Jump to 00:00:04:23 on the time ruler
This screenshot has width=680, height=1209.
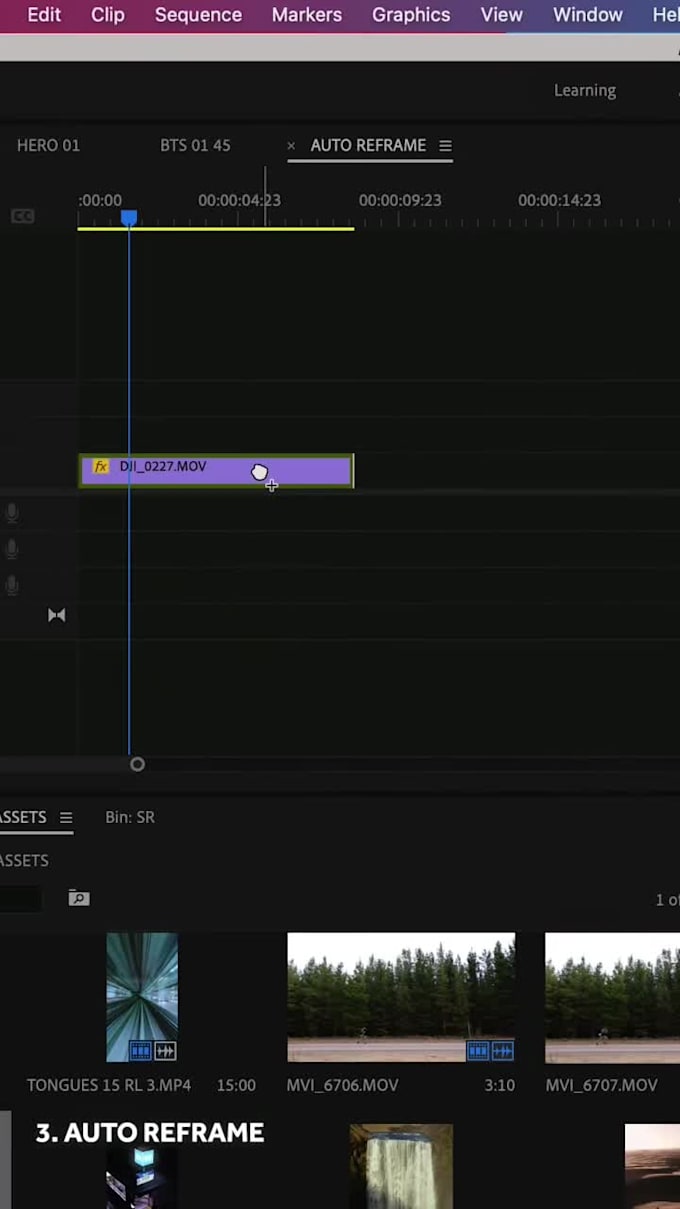point(239,200)
